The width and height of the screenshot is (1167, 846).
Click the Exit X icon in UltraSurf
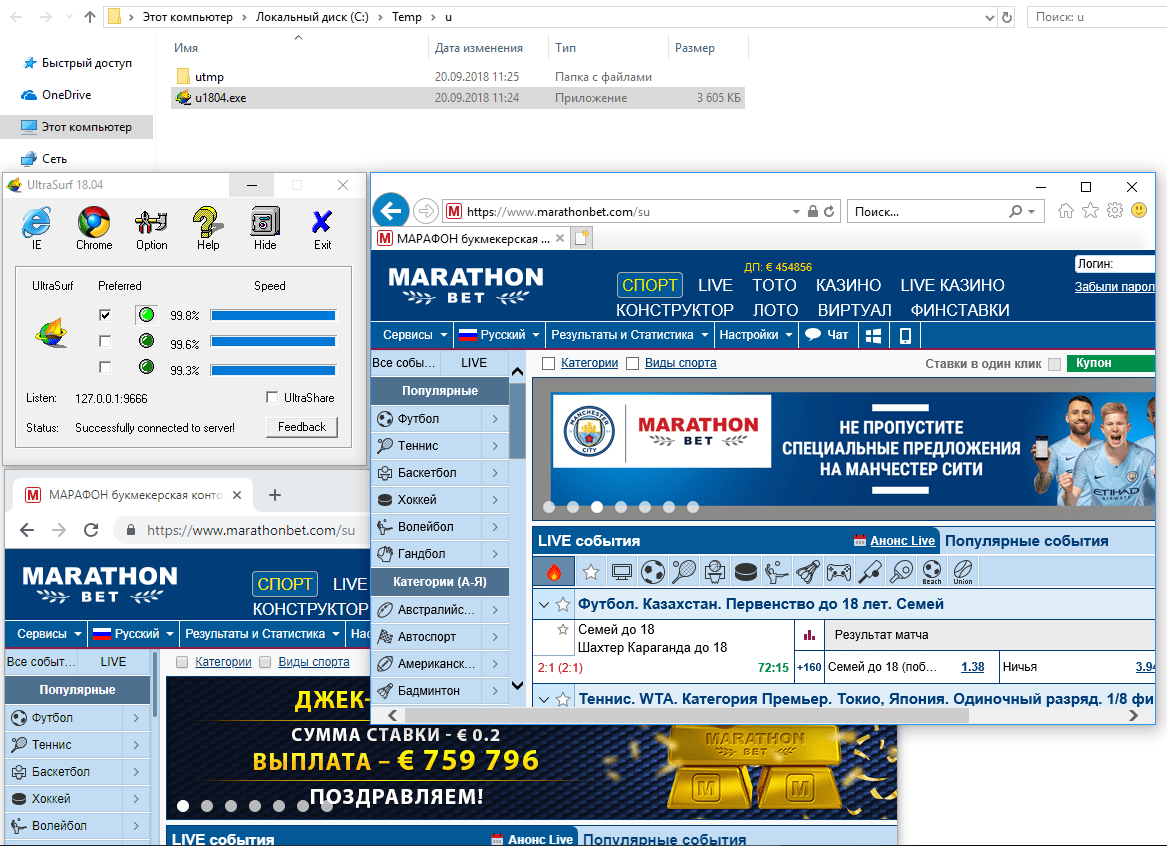point(322,227)
